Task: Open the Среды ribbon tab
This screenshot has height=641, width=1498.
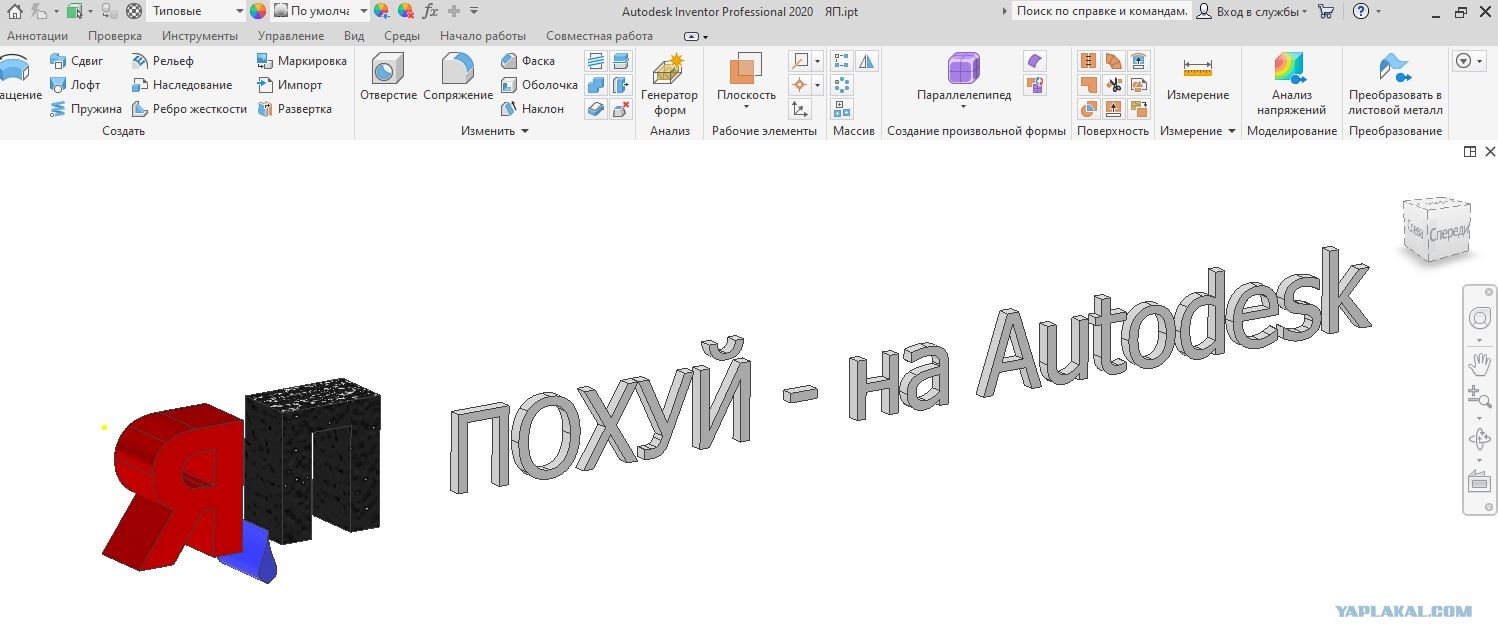Action: (x=402, y=36)
